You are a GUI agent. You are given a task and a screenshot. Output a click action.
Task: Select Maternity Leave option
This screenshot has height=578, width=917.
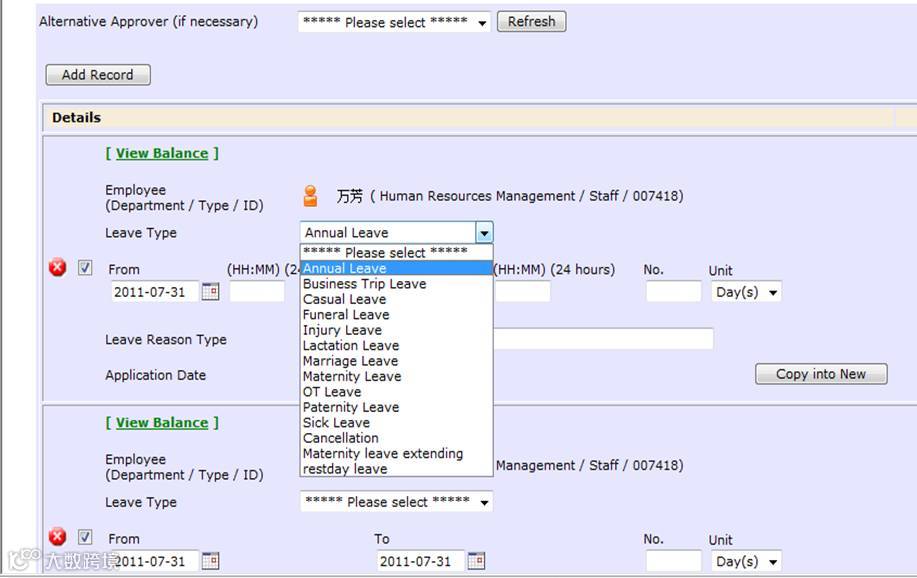pos(396,376)
